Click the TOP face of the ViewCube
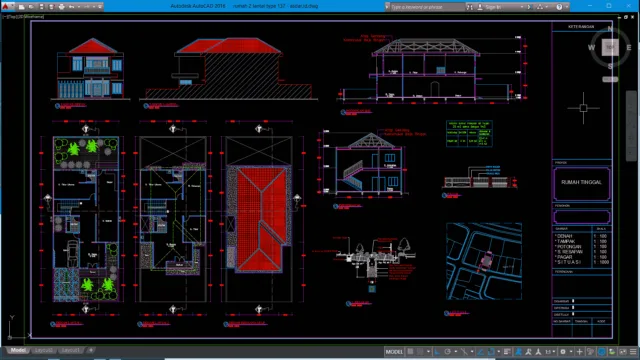The width and height of the screenshot is (640, 360). [x=610, y=47]
